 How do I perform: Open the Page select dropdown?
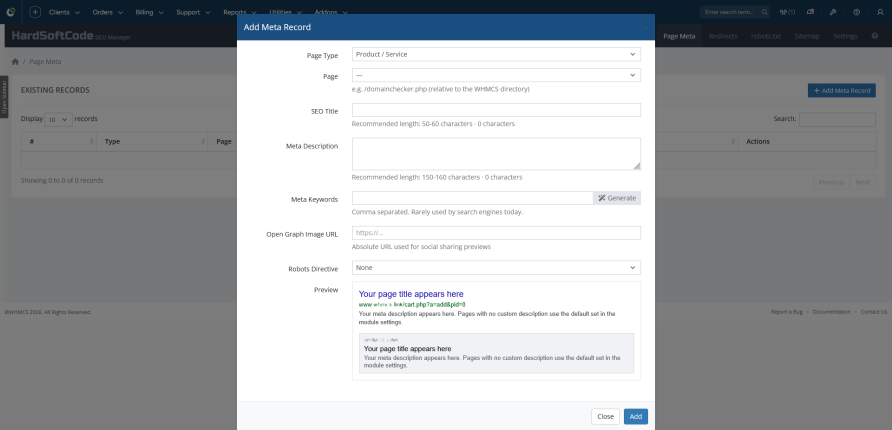click(x=496, y=75)
